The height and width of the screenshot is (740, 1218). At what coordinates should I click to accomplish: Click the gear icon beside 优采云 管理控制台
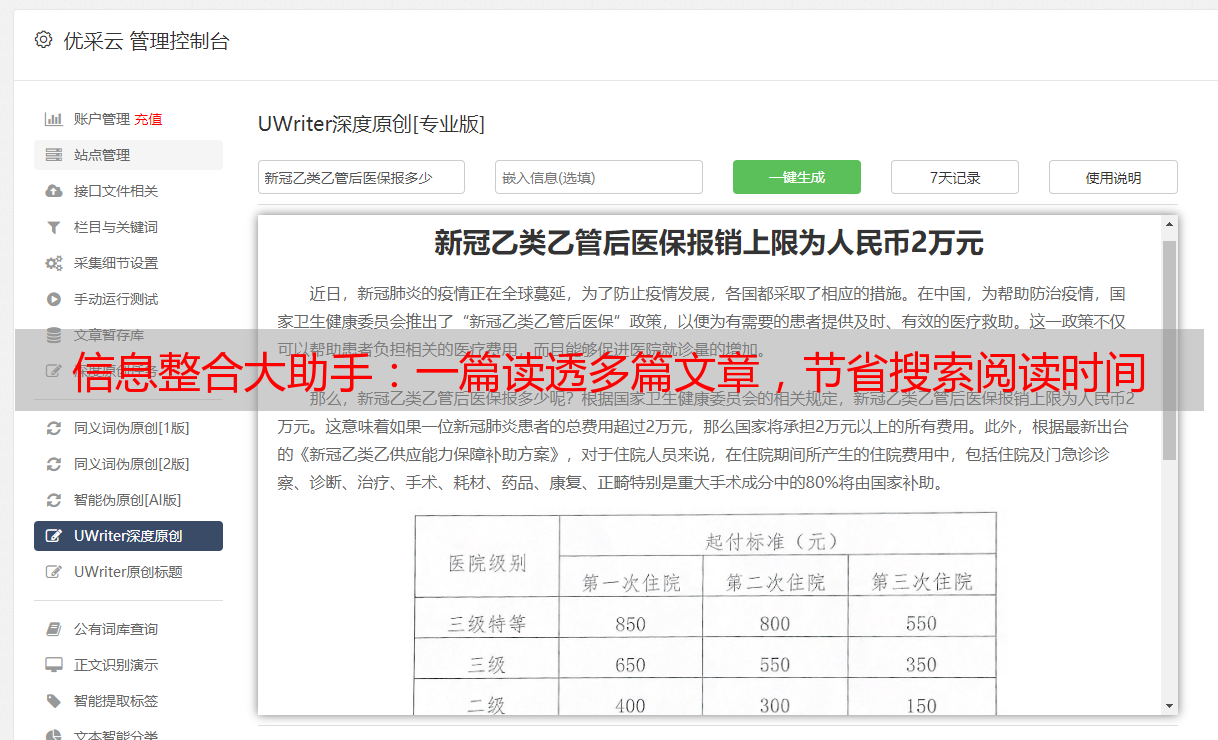click(43, 40)
